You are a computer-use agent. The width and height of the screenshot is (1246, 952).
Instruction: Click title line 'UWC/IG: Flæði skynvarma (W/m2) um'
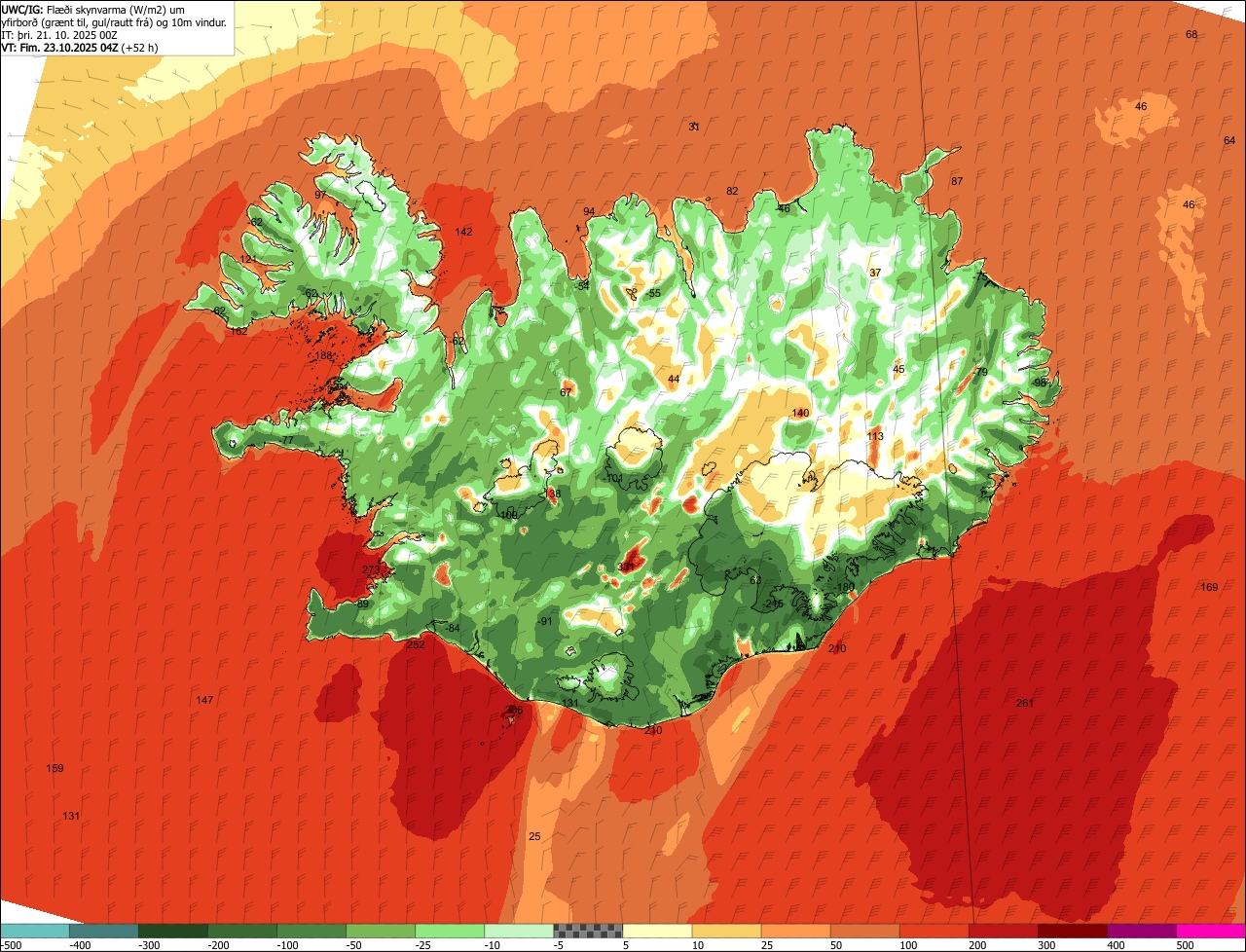tap(93, 10)
